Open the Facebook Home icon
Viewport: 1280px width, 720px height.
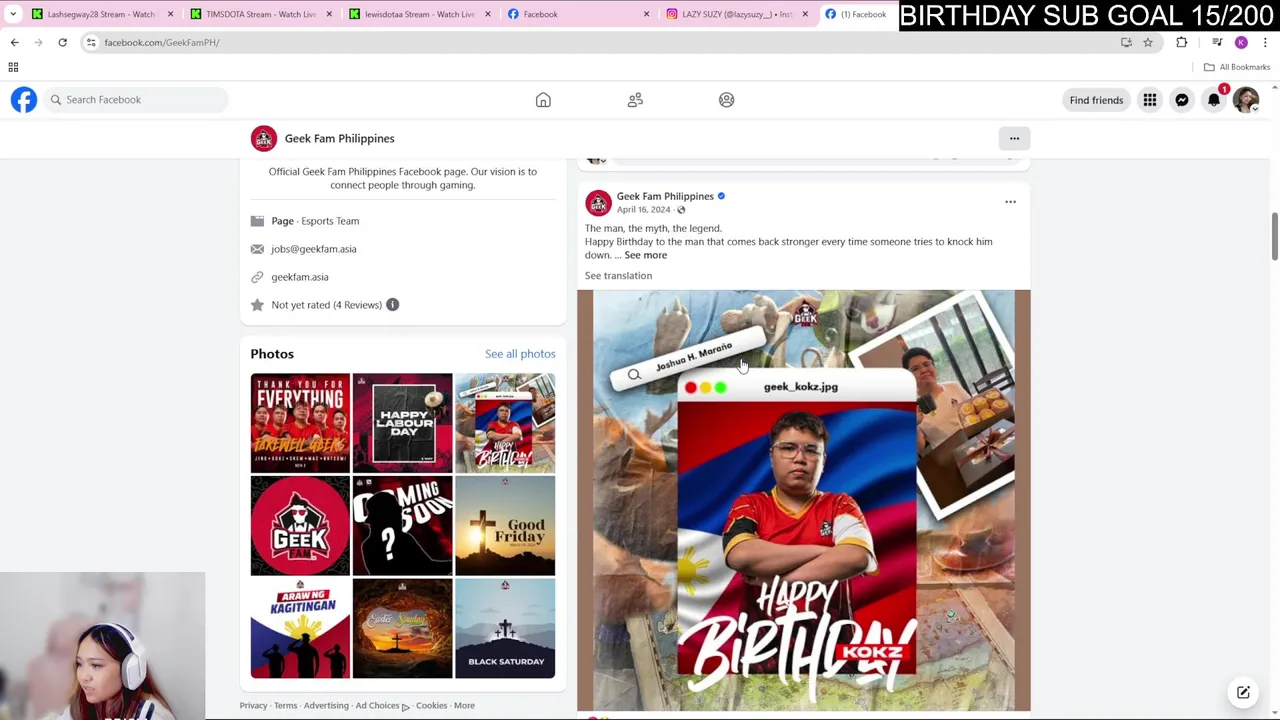pyautogui.click(x=543, y=100)
